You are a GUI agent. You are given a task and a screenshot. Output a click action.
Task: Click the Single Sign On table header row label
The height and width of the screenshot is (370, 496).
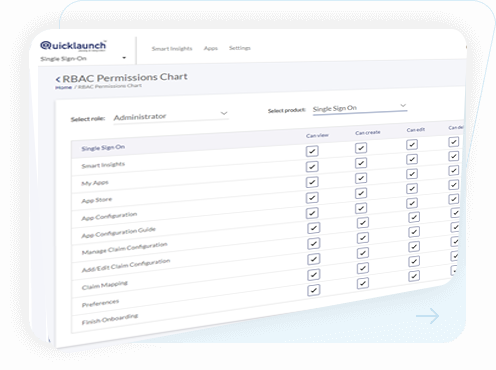point(103,148)
